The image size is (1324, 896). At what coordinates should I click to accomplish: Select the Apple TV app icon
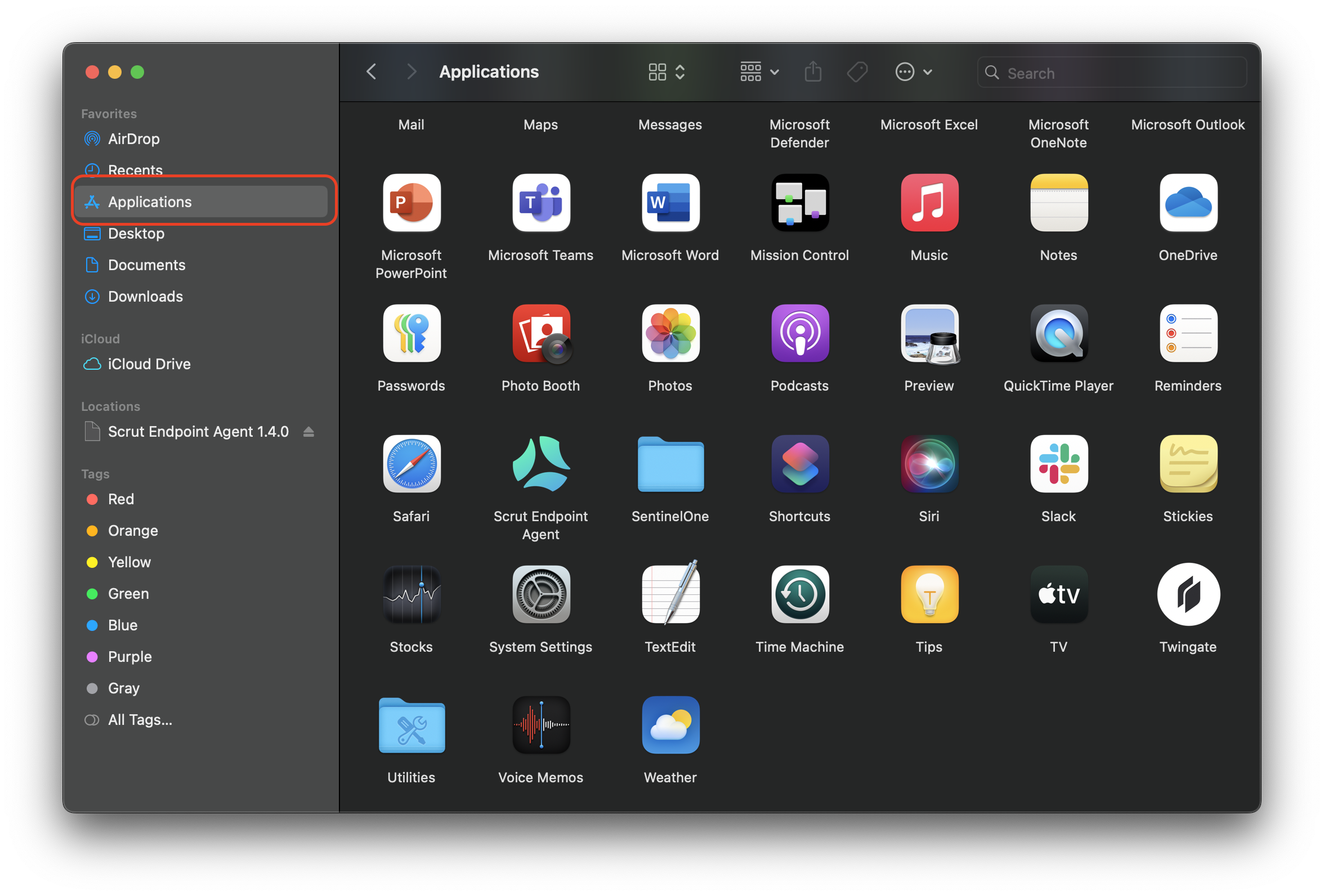(1058, 594)
